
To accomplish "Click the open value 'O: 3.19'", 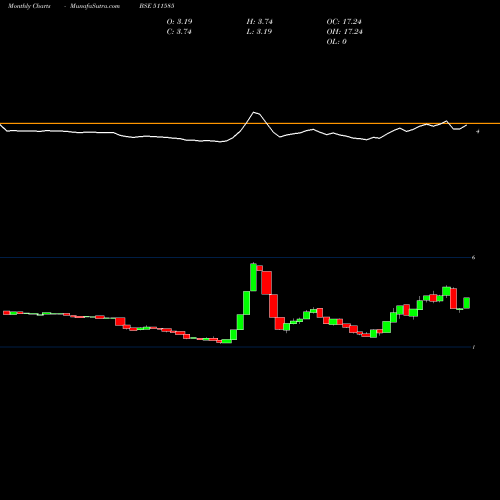I will coord(179,22).
